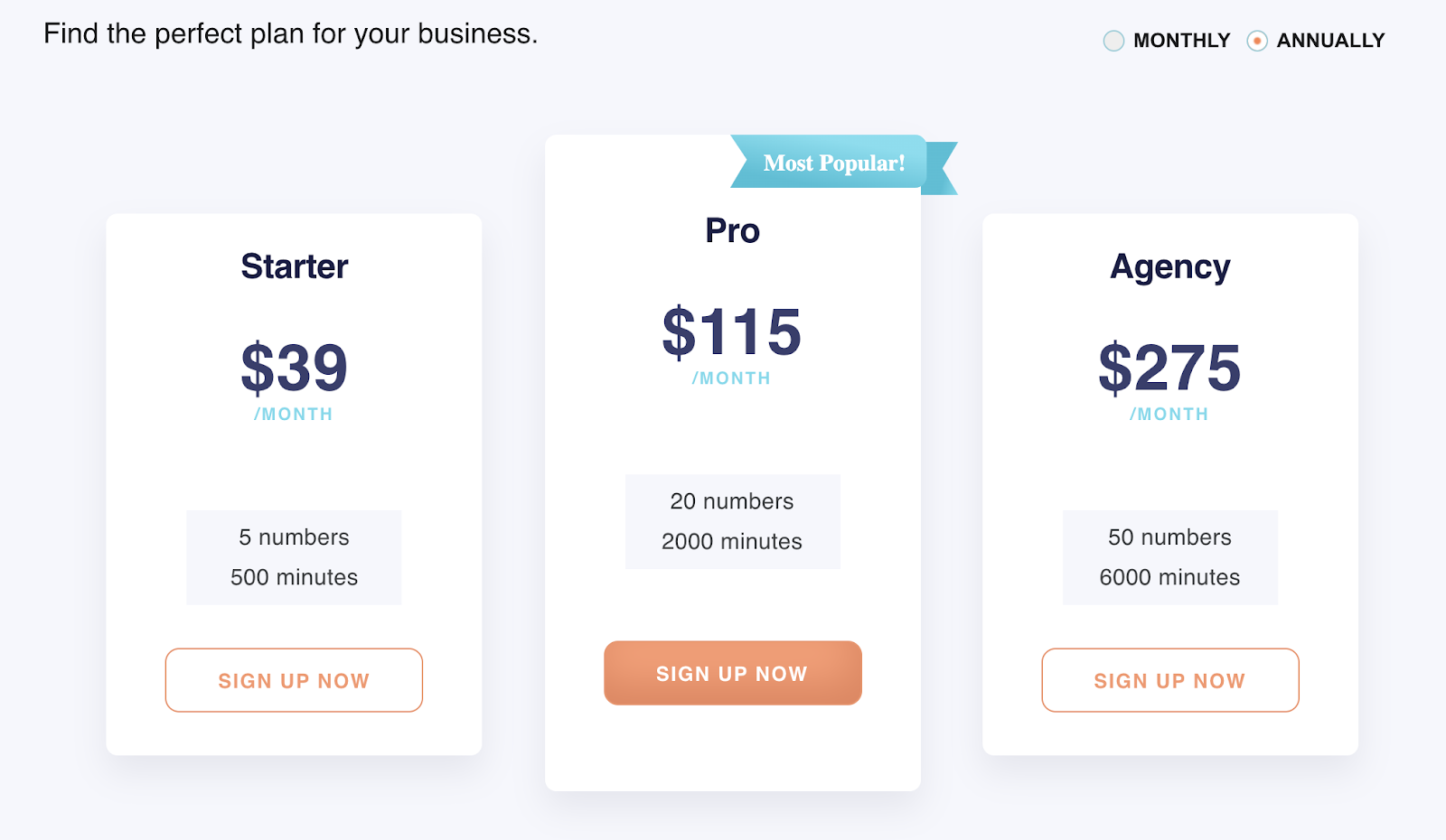The height and width of the screenshot is (840, 1446).
Task: Click the MONTHLY label text
Action: click(x=1181, y=41)
